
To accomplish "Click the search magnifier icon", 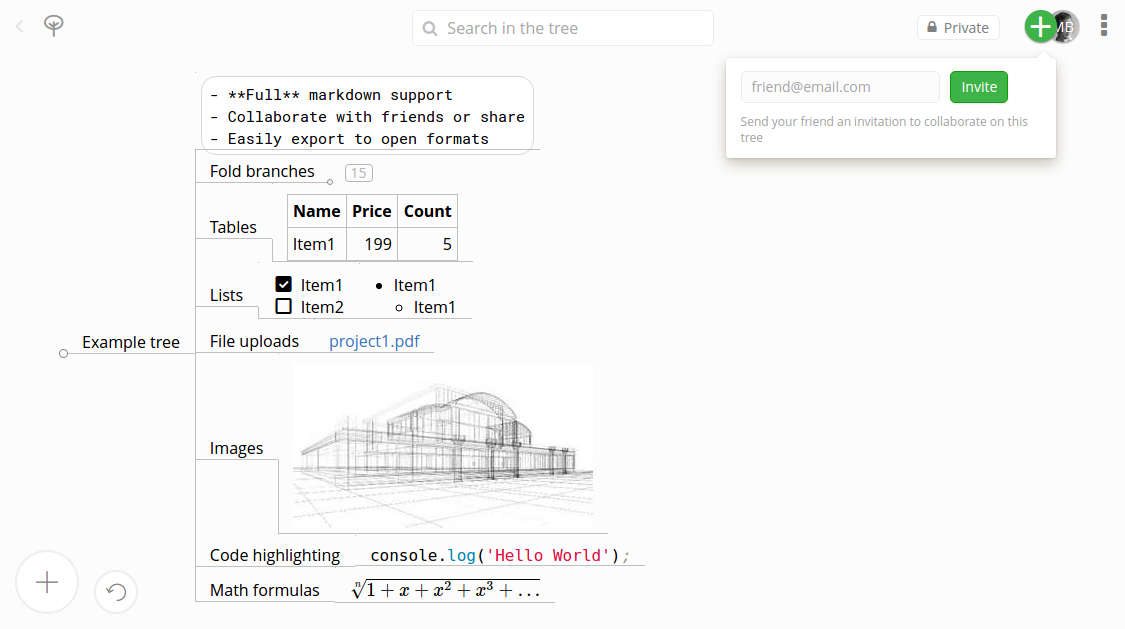I will (430, 29).
